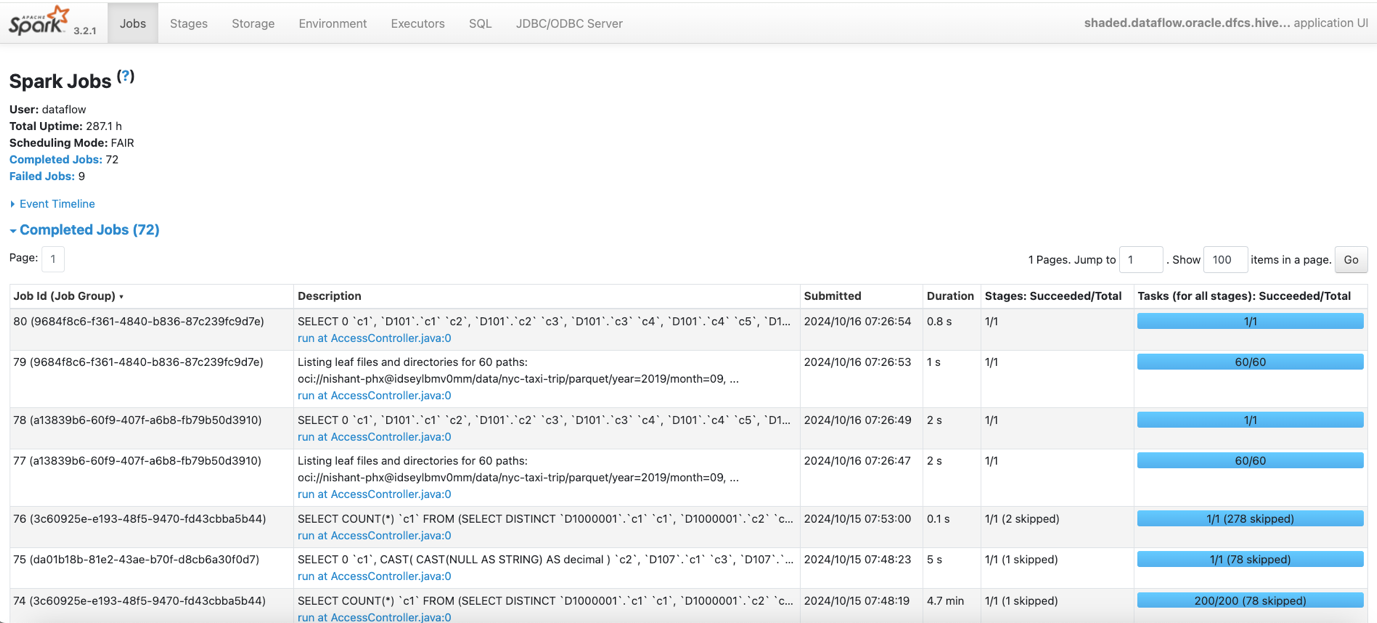The height and width of the screenshot is (623, 1377).
Task: Click the 1/1 (78 skipped) progress bar
Action: tap(1250, 560)
